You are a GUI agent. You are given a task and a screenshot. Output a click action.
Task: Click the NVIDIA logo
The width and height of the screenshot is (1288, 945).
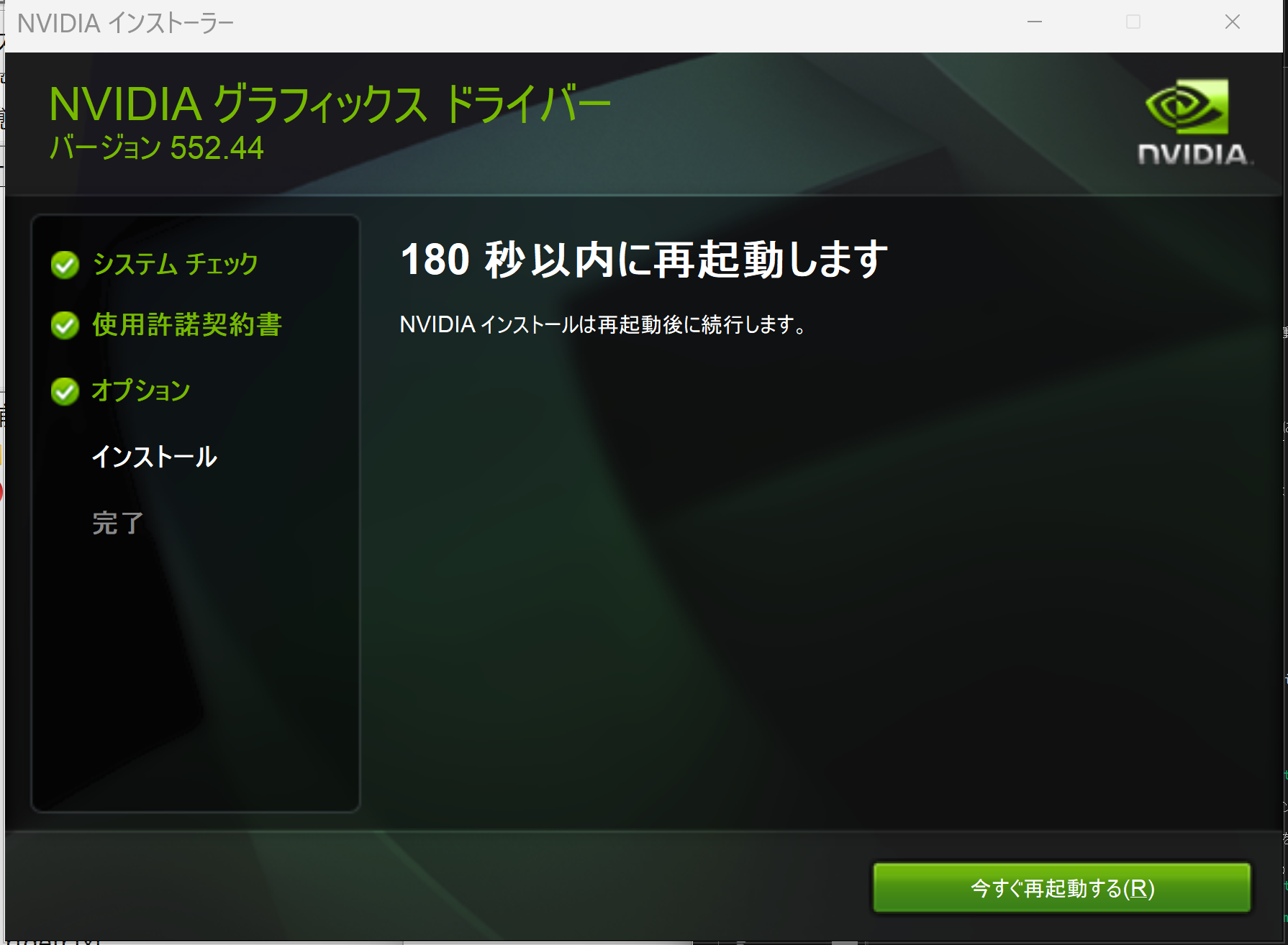tap(1194, 122)
